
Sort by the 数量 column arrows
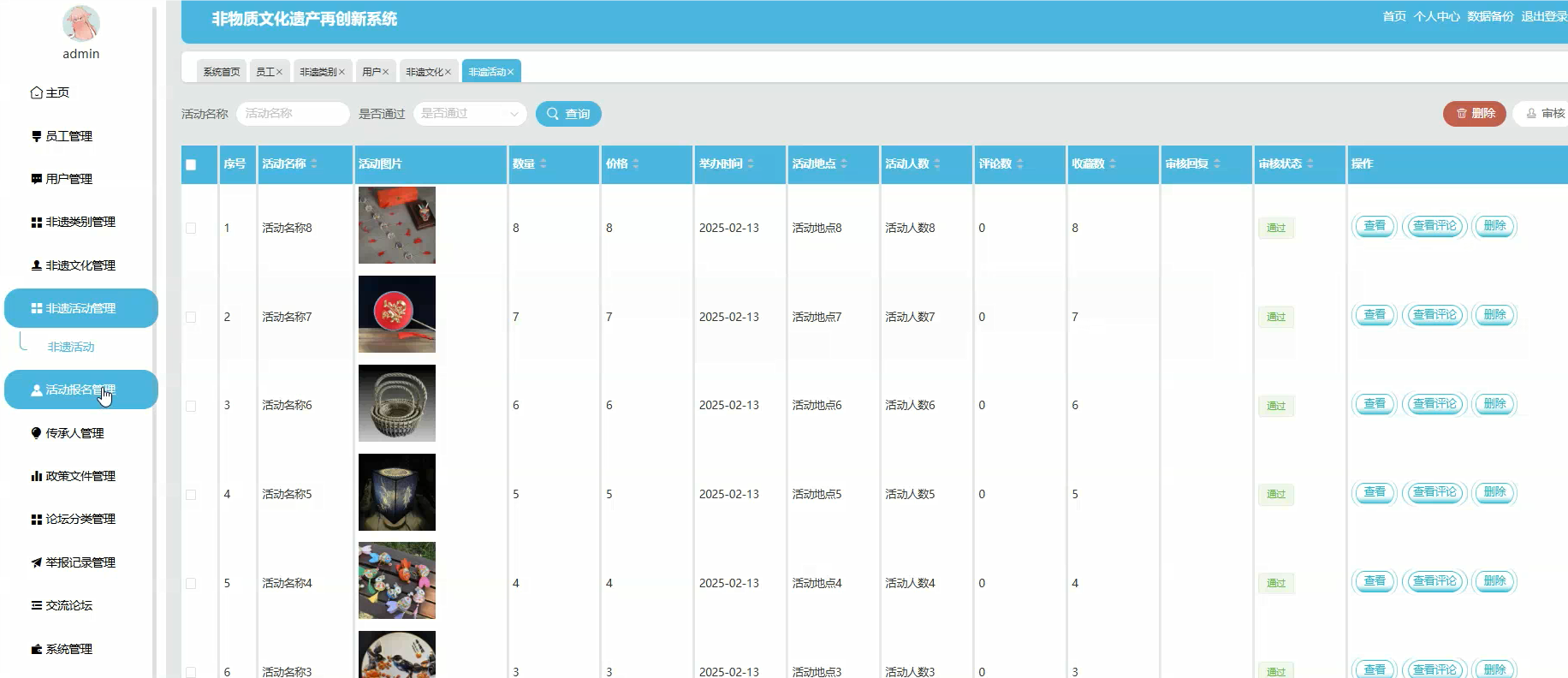click(543, 164)
